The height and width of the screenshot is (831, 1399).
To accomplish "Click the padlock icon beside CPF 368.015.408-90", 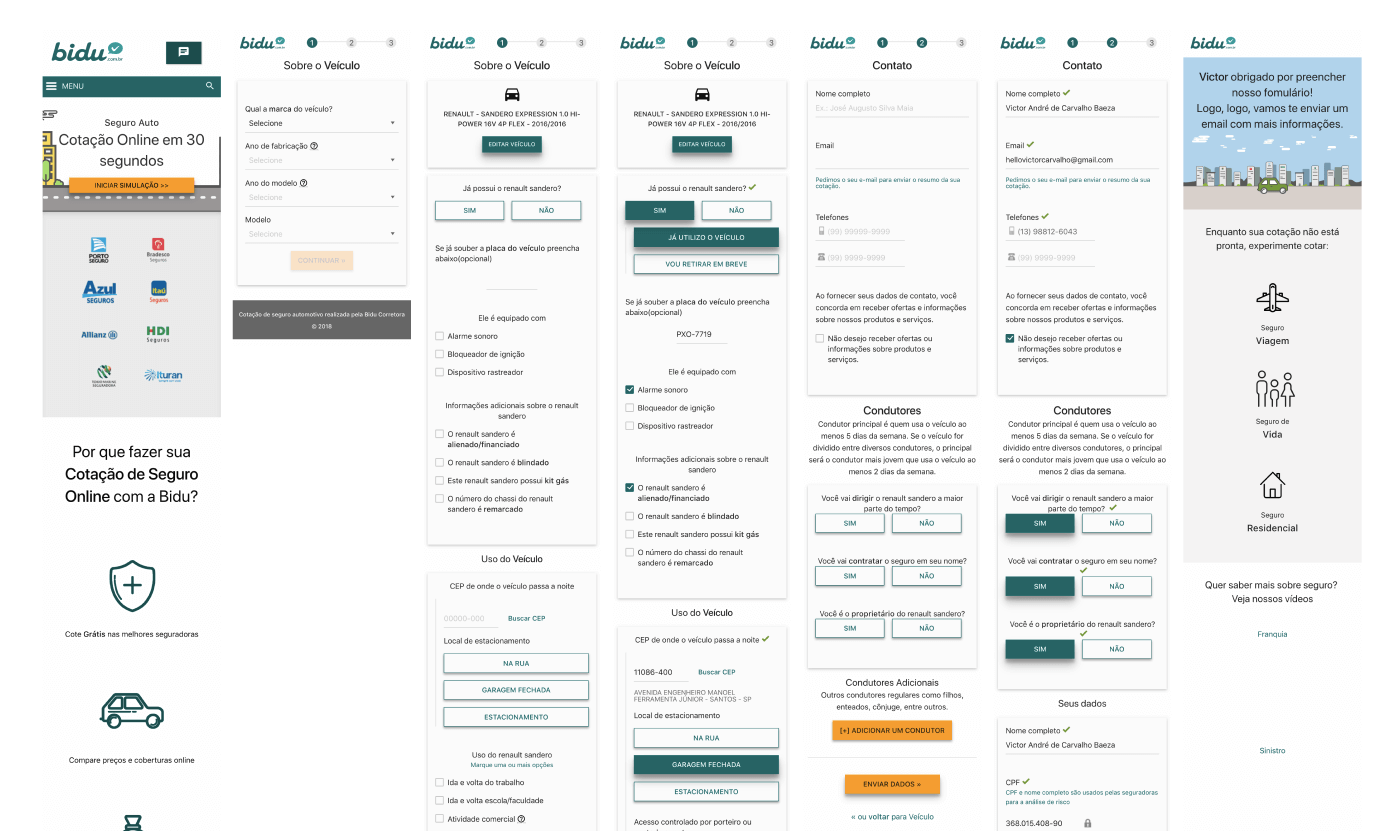I will (x=1086, y=823).
